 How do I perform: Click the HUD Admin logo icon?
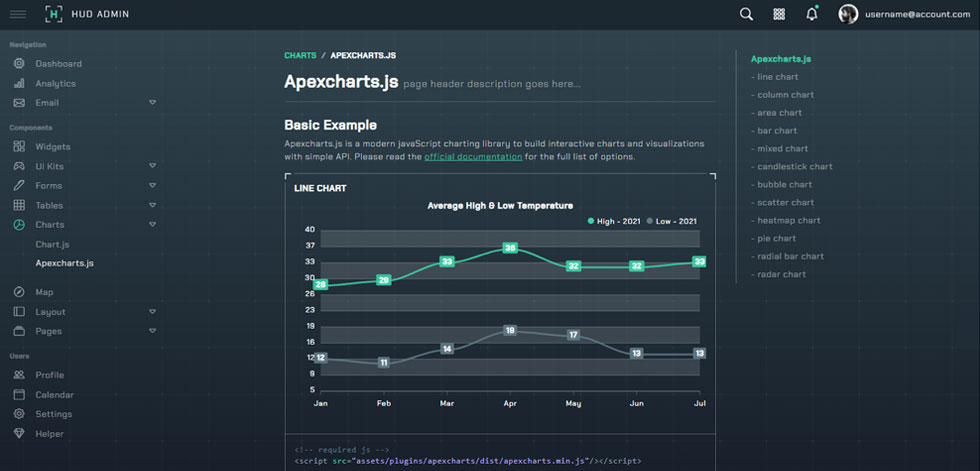point(54,14)
